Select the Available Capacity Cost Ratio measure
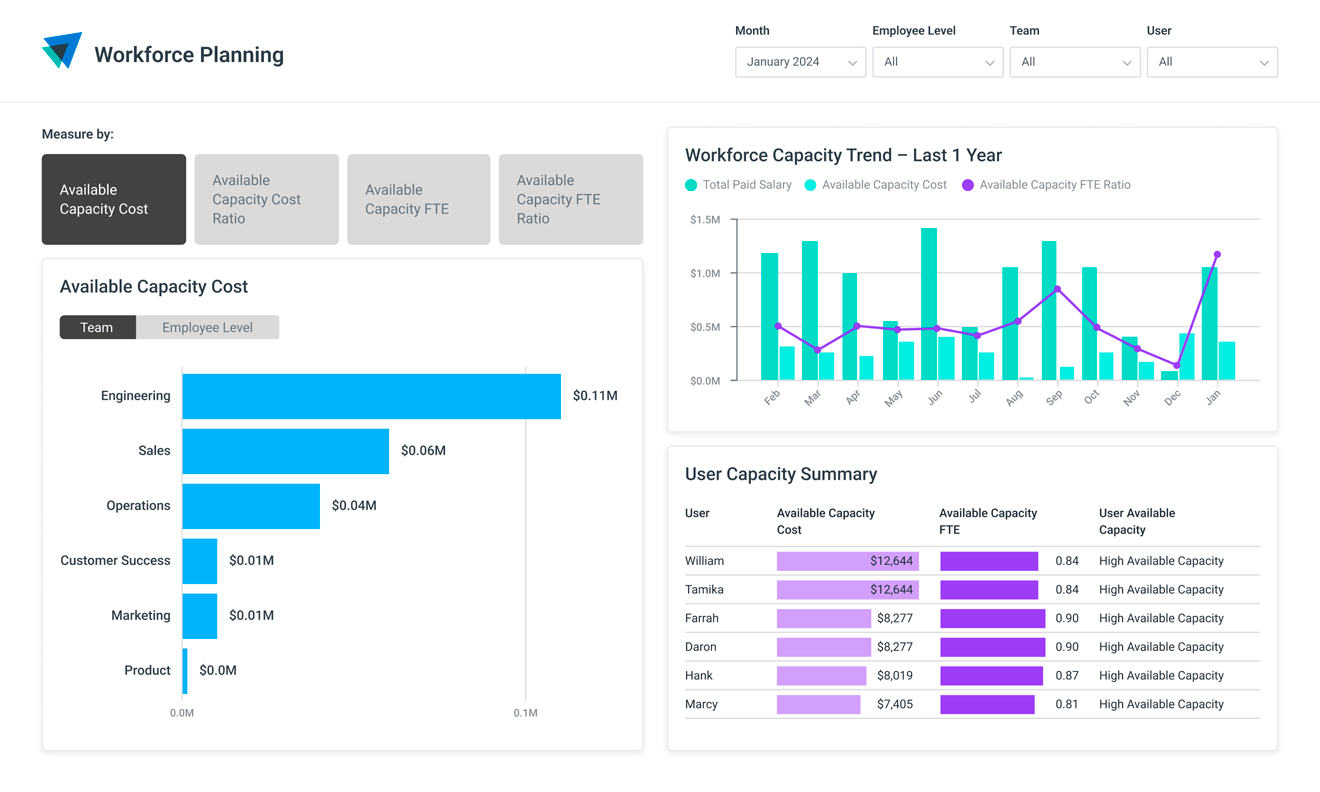 266,199
